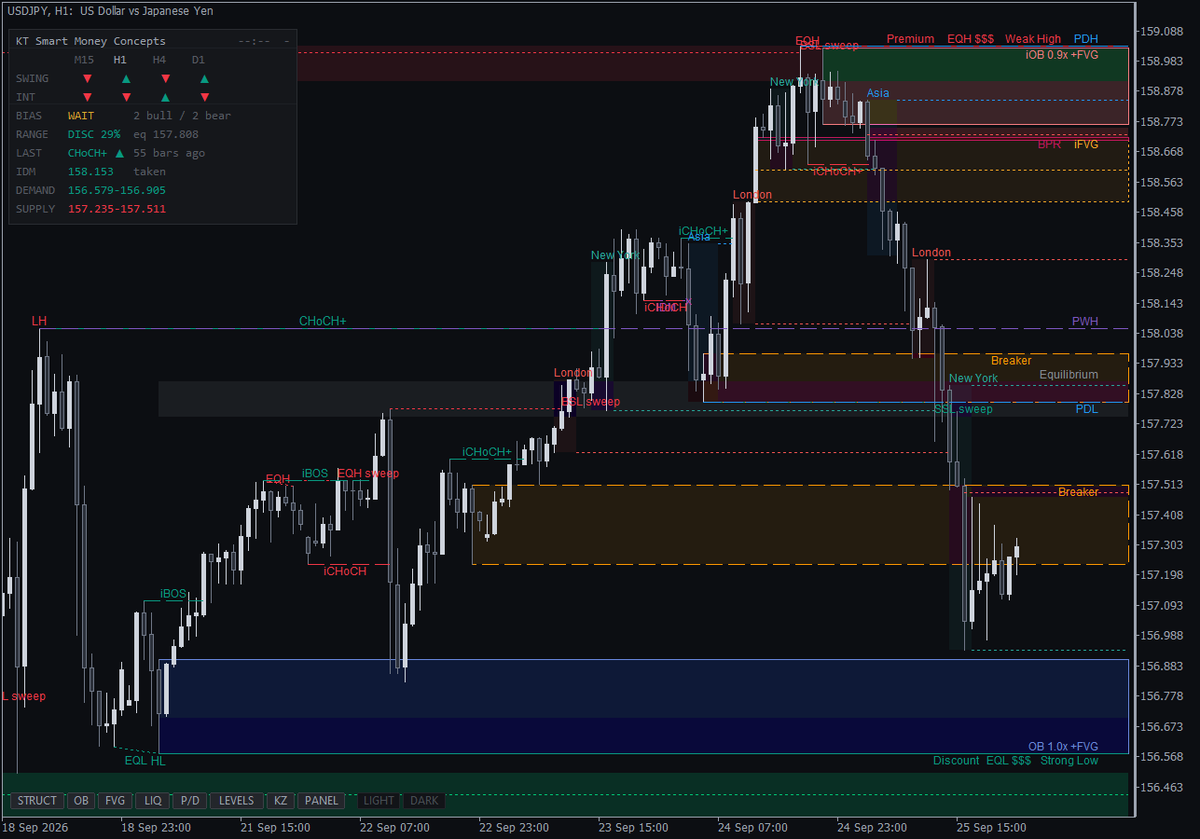
Task: Click the INT row H4 green up arrow
Action: tap(165, 97)
